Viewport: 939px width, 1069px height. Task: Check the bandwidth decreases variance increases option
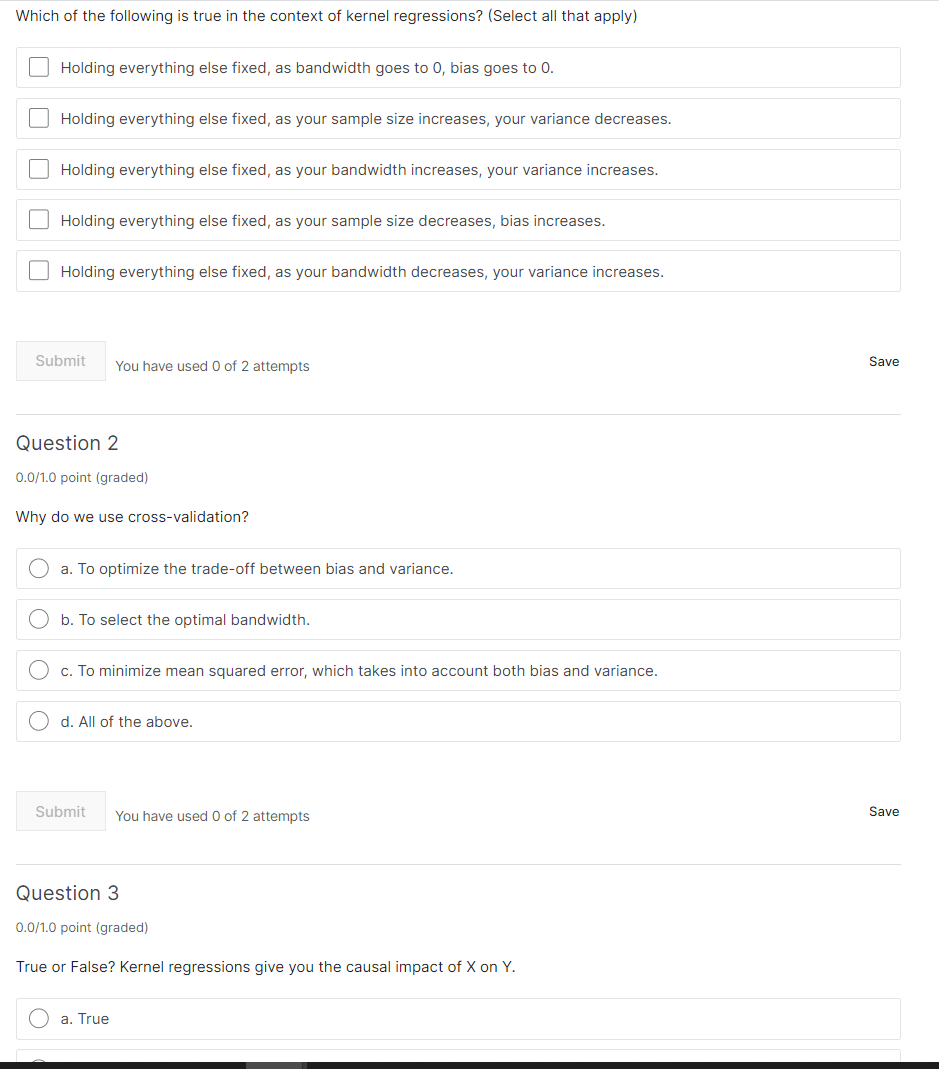click(x=38, y=271)
